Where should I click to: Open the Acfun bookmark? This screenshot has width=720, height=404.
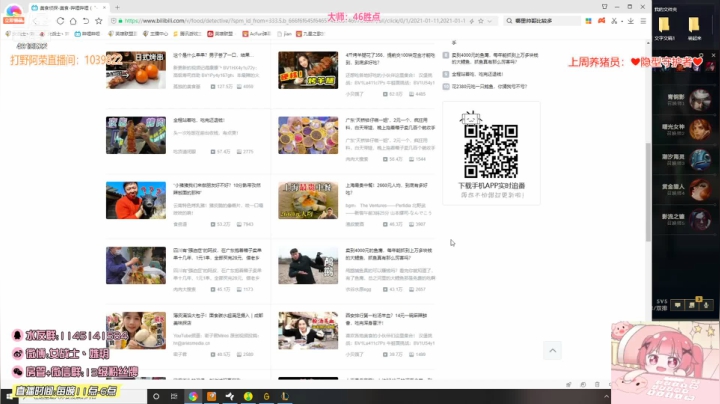(x=256, y=34)
